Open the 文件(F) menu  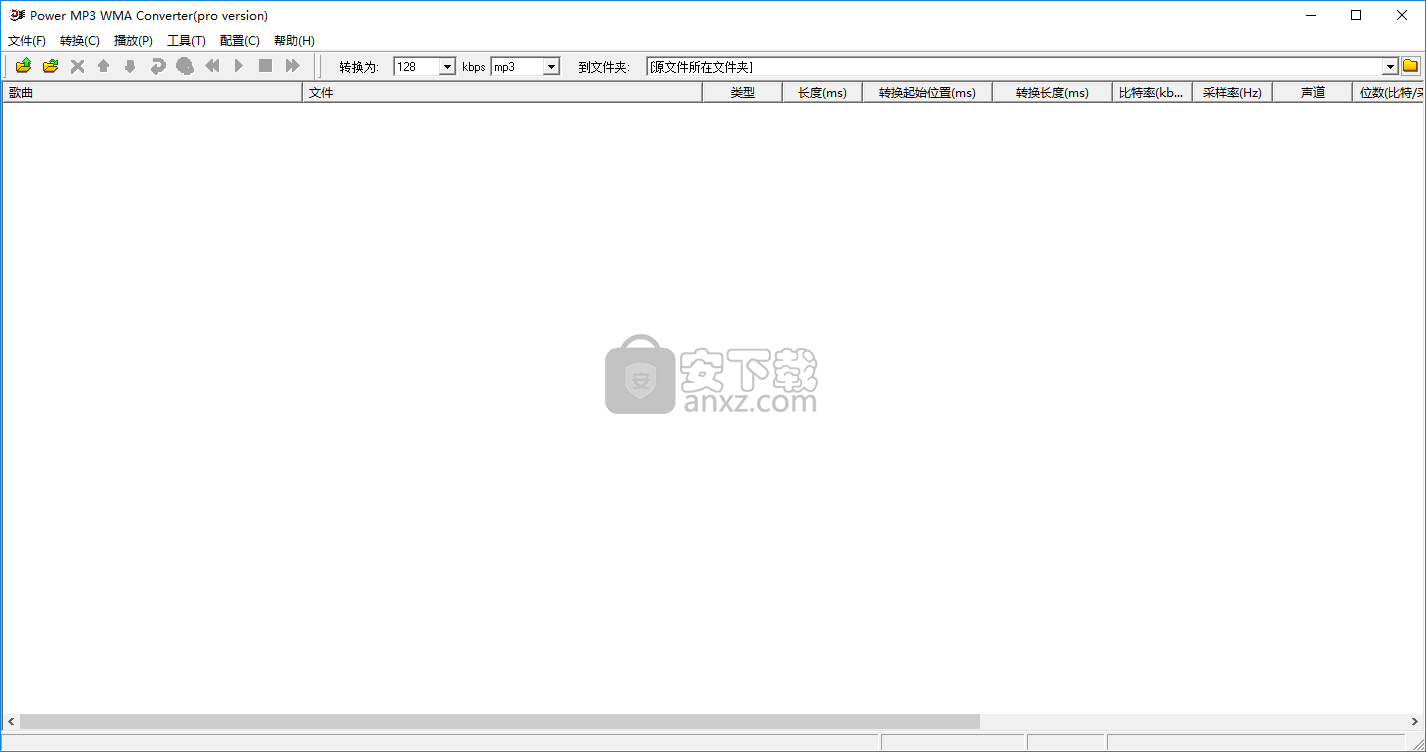27,41
